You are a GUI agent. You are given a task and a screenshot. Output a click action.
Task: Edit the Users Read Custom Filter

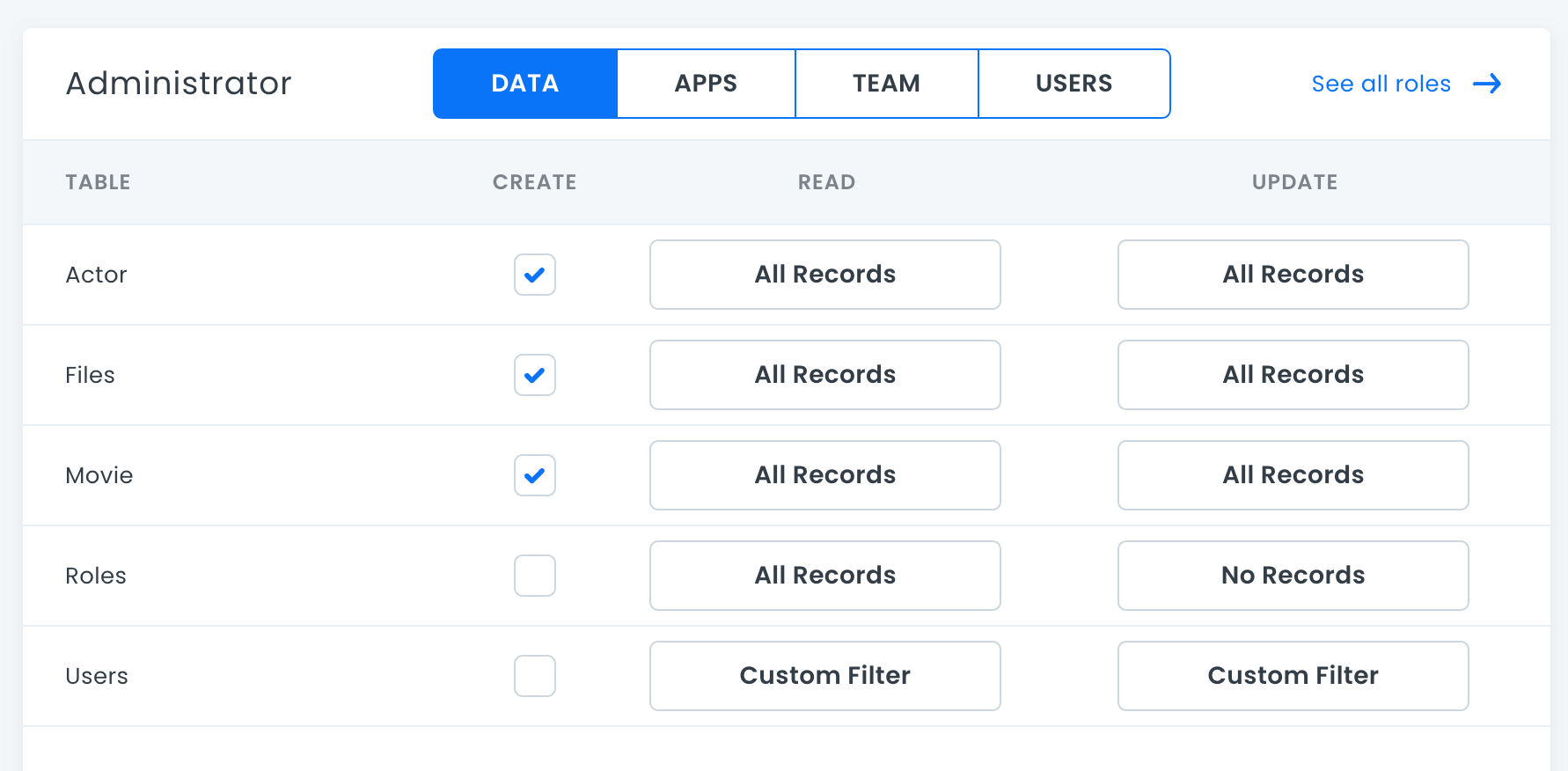[824, 676]
